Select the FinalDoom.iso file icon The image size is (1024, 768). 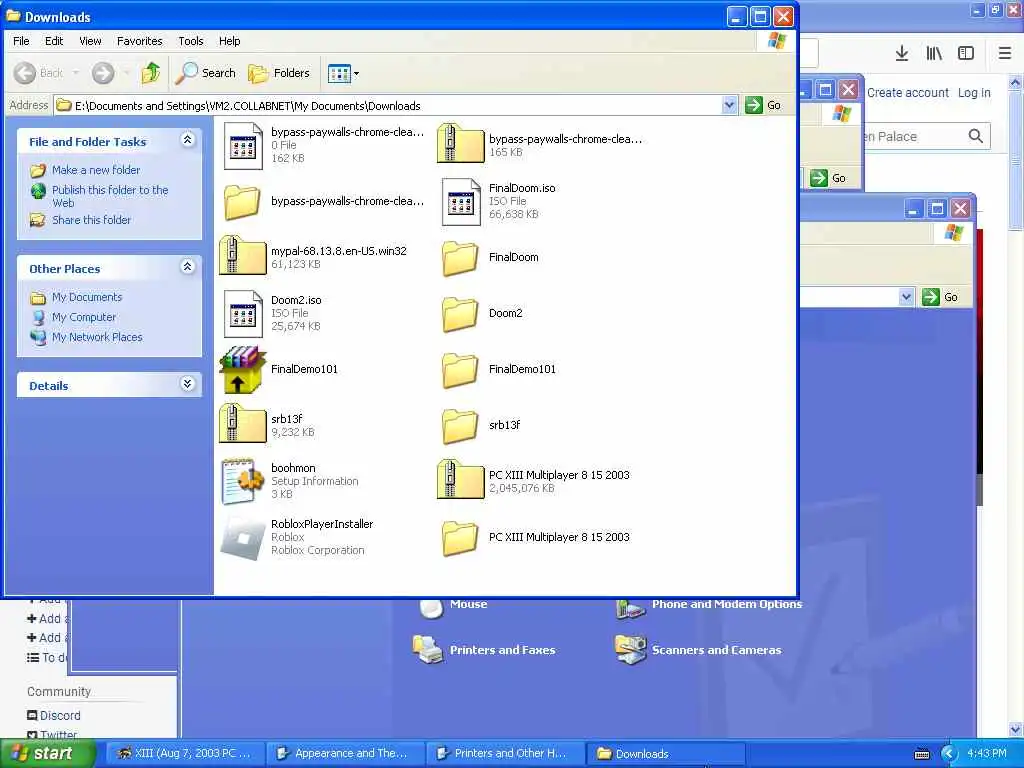point(460,202)
